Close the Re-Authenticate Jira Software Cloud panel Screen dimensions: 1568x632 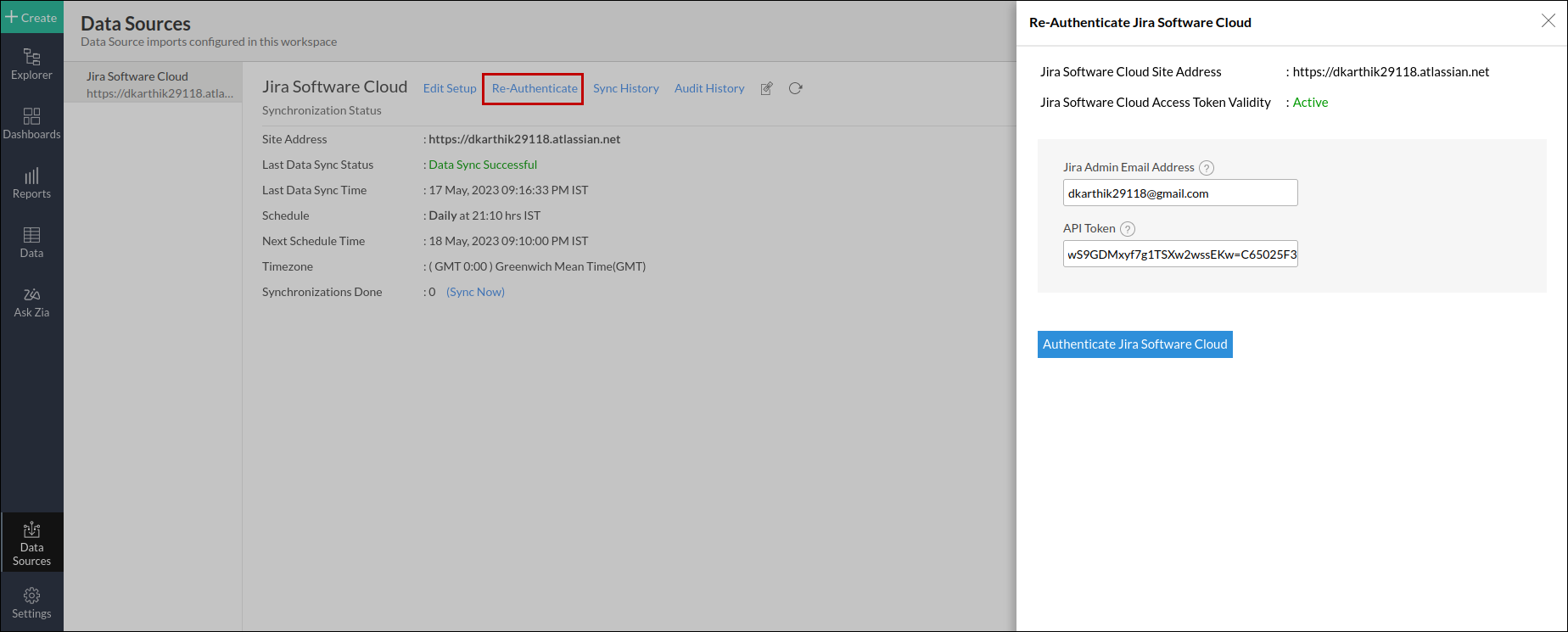coord(1548,21)
